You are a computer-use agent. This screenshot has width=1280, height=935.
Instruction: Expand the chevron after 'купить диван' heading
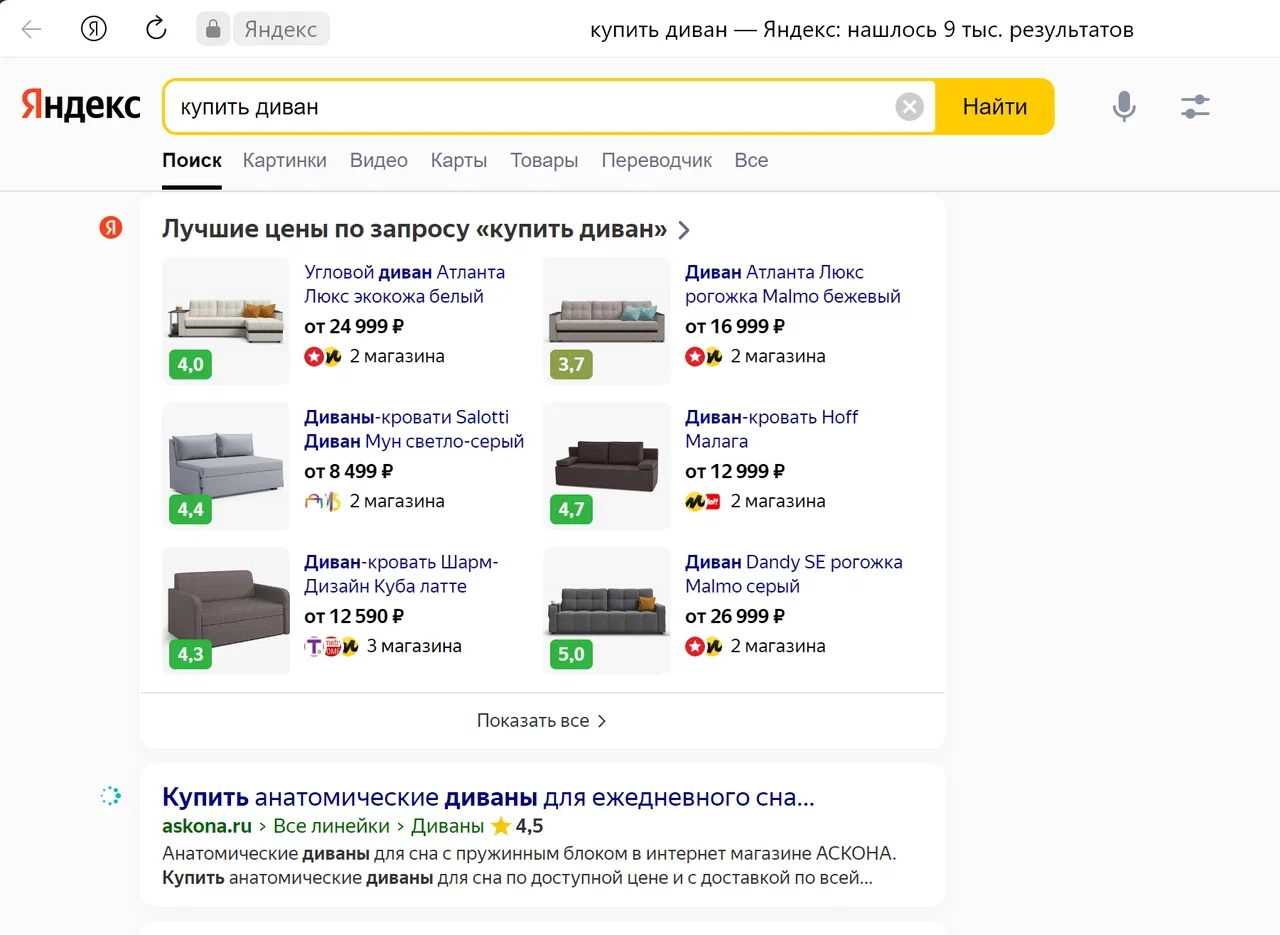(x=684, y=230)
